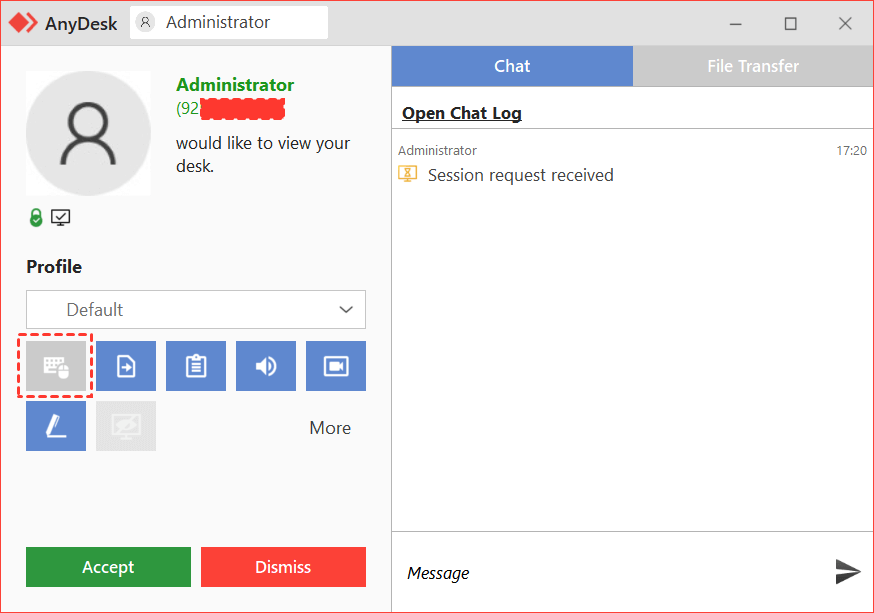Open the chat log link
This screenshot has width=874, height=613.
click(x=462, y=113)
